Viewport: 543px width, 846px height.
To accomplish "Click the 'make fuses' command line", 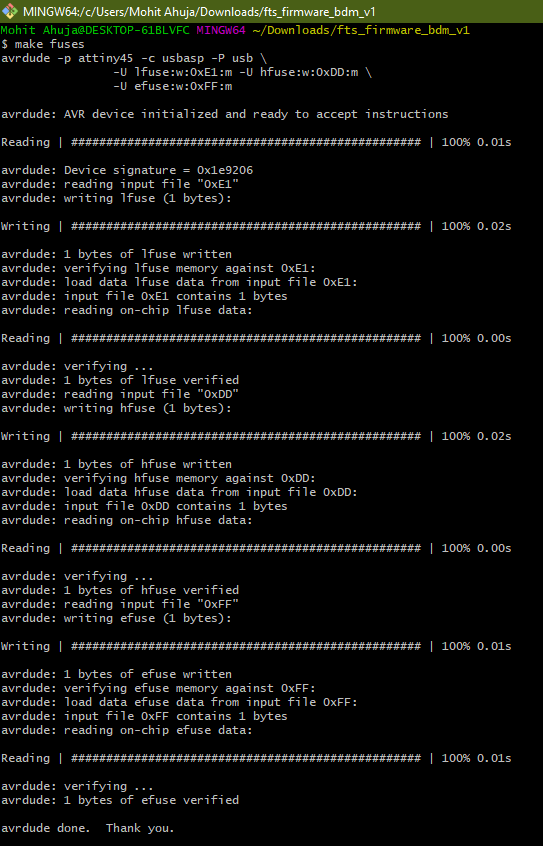I will [x=43, y=44].
